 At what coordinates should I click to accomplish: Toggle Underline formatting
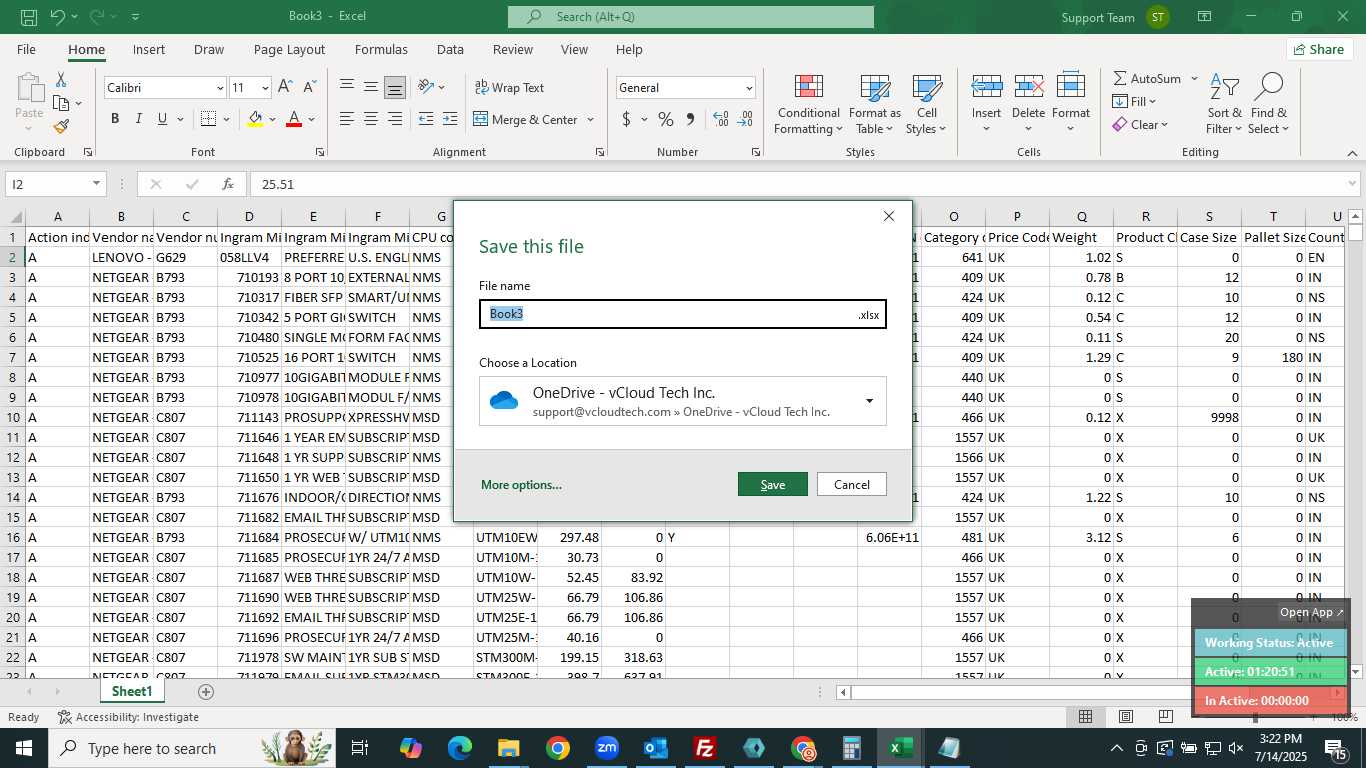tap(163, 119)
